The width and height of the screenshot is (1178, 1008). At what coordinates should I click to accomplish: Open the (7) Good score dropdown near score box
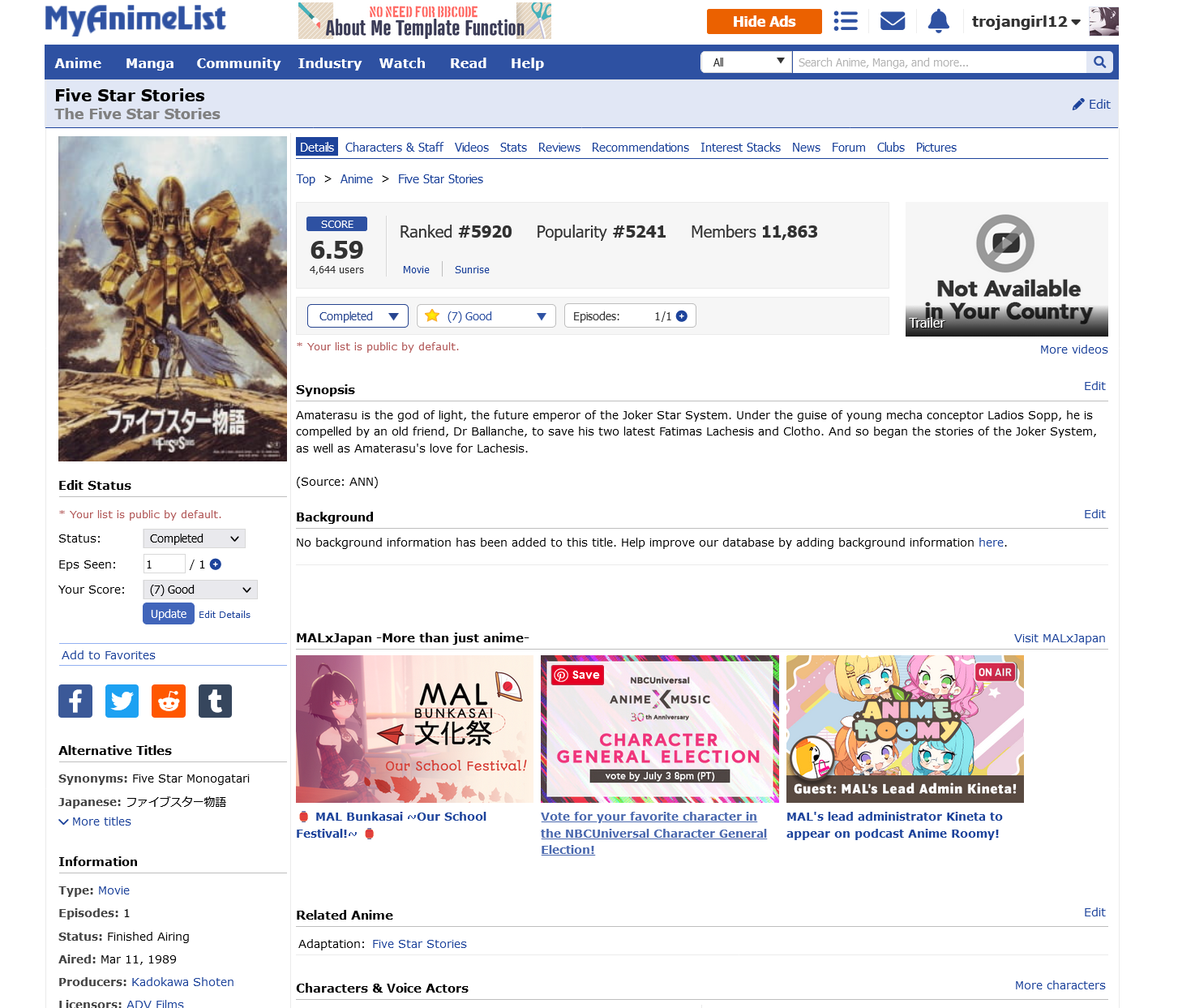click(486, 316)
